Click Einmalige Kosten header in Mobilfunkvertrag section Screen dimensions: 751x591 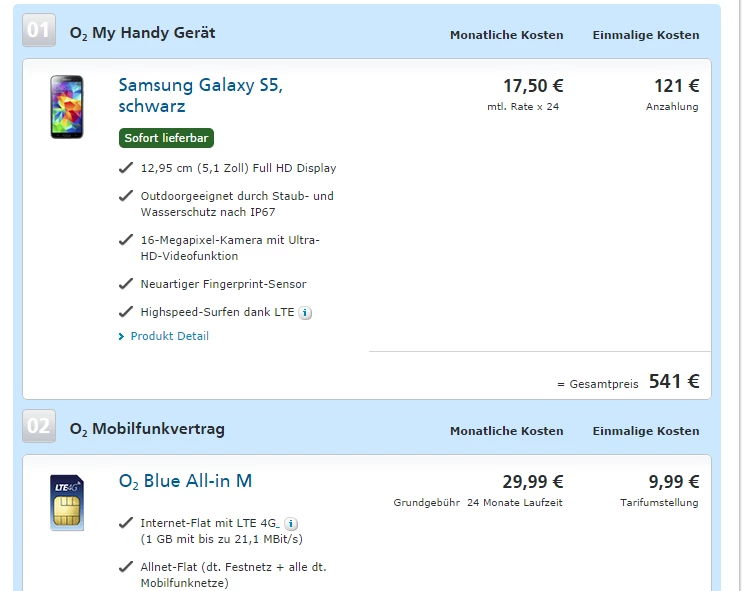[646, 431]
